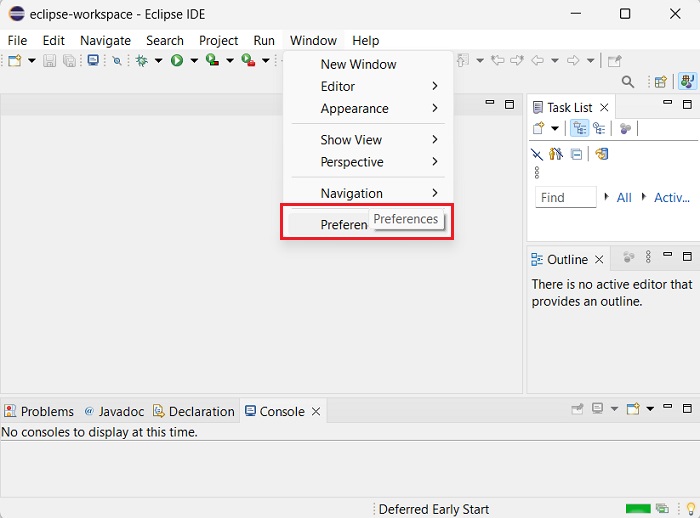
Task: Open the Task List view menu dots
Action: [x=537, y=172]
